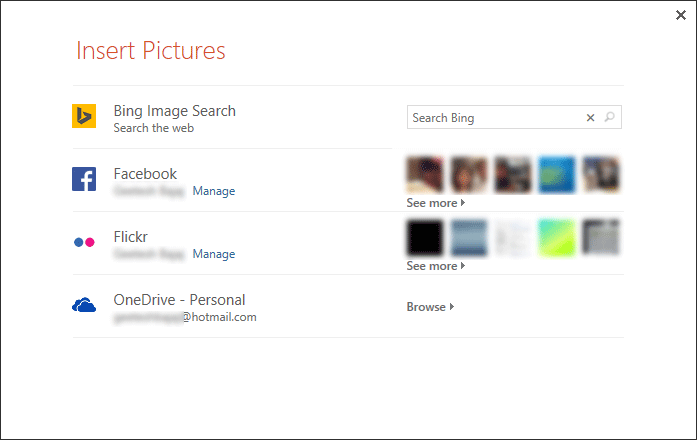The width and height of the screenshot is (697, 440).
Task: Click the Bing logo icon
Action: tap(84, 116)
